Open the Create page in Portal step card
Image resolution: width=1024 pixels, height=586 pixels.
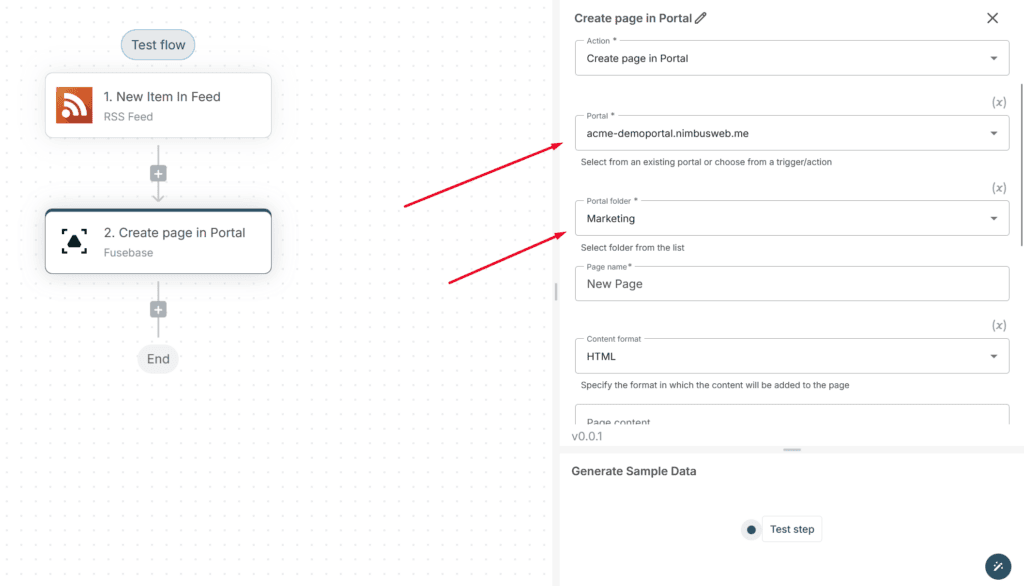[x=158, y=241]
